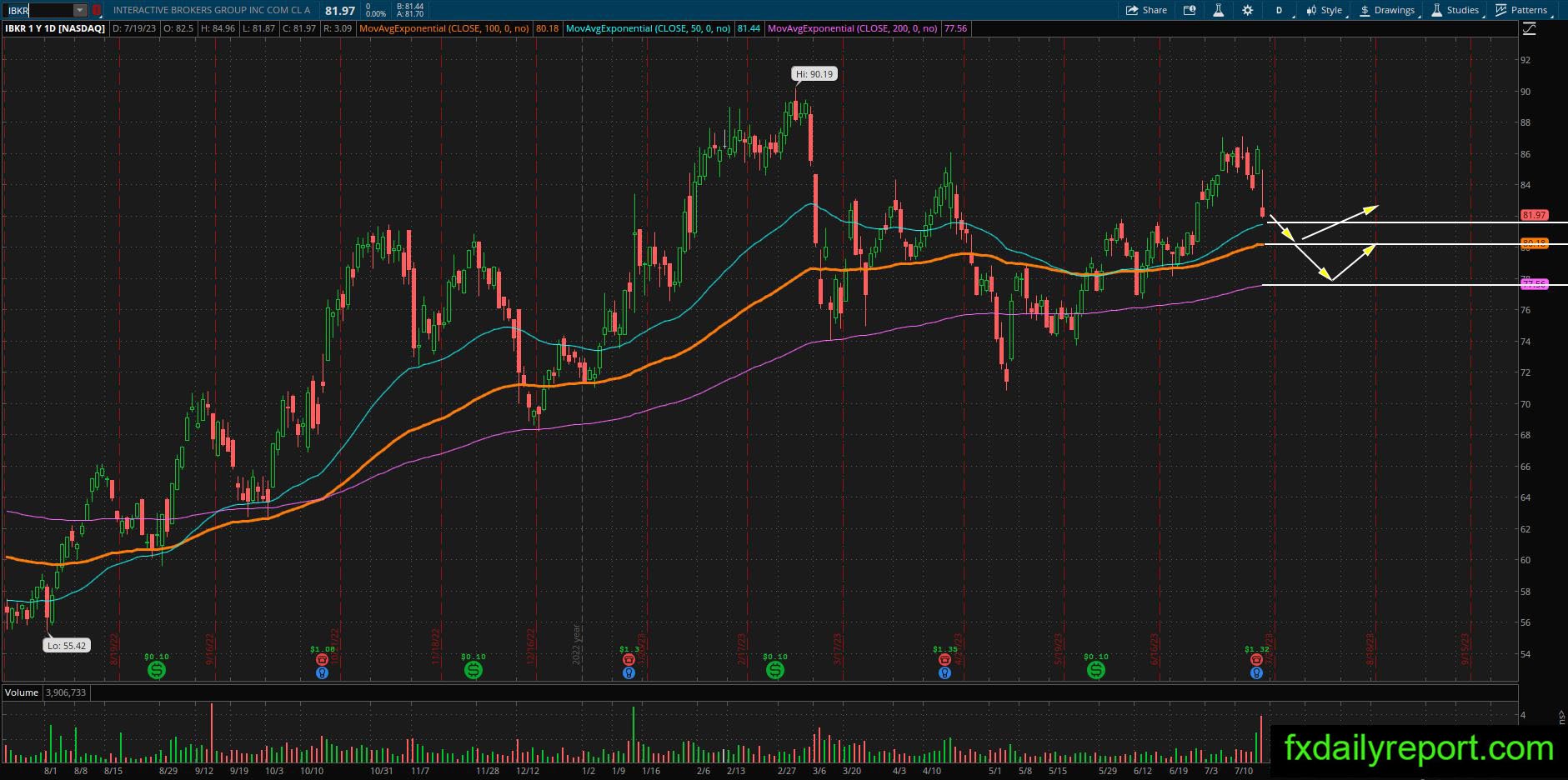1568x780 pixels.
Task: Click the IBKR symbol input field
Action: [x=39, y=11]
